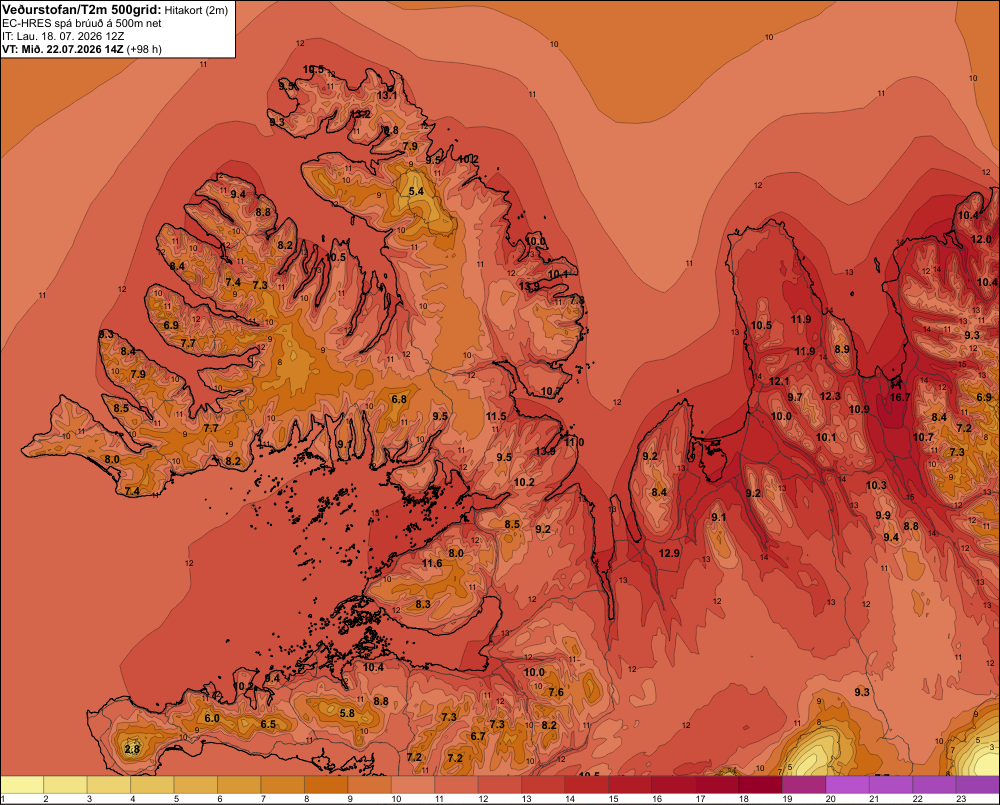
Task: Click the 8.3 temperature value on map
Action: [x=422, y=604]
